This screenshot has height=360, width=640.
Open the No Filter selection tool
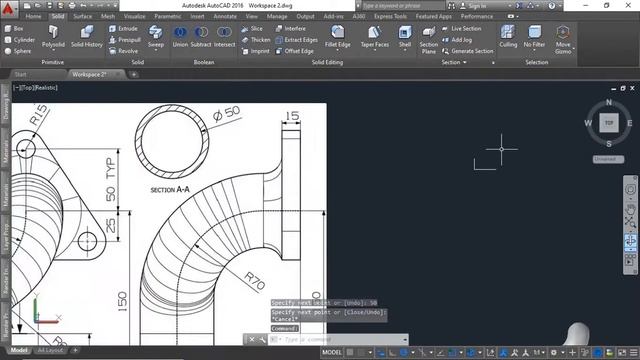point(534,36)
